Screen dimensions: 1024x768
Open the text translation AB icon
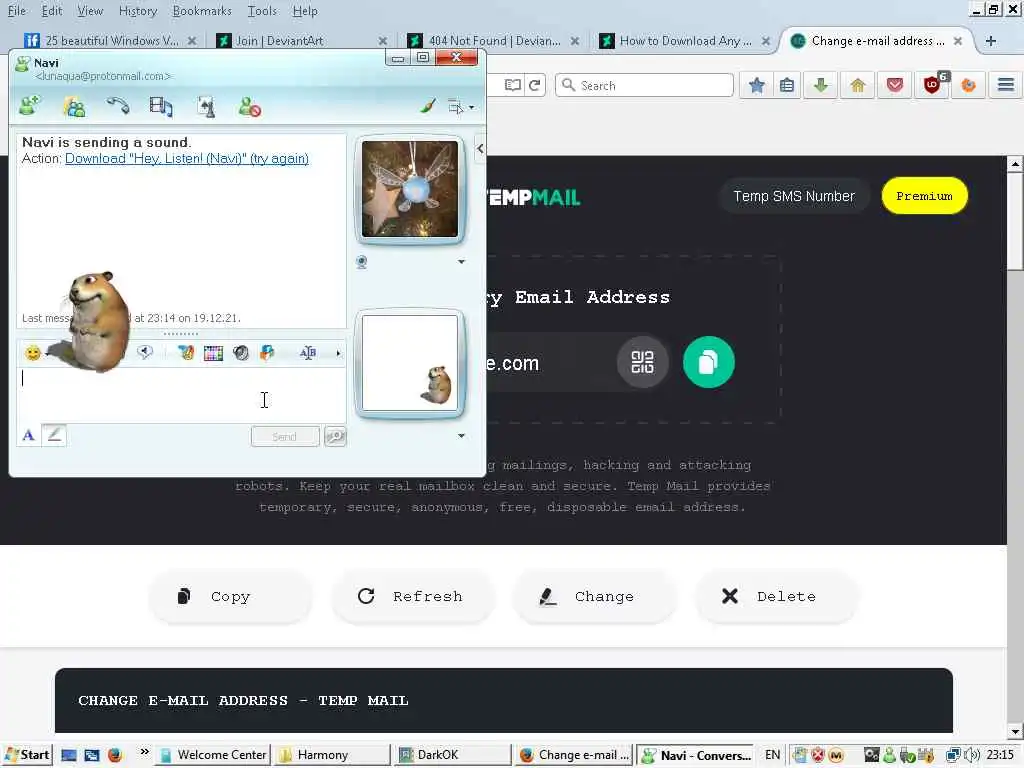tap(308, 353)
